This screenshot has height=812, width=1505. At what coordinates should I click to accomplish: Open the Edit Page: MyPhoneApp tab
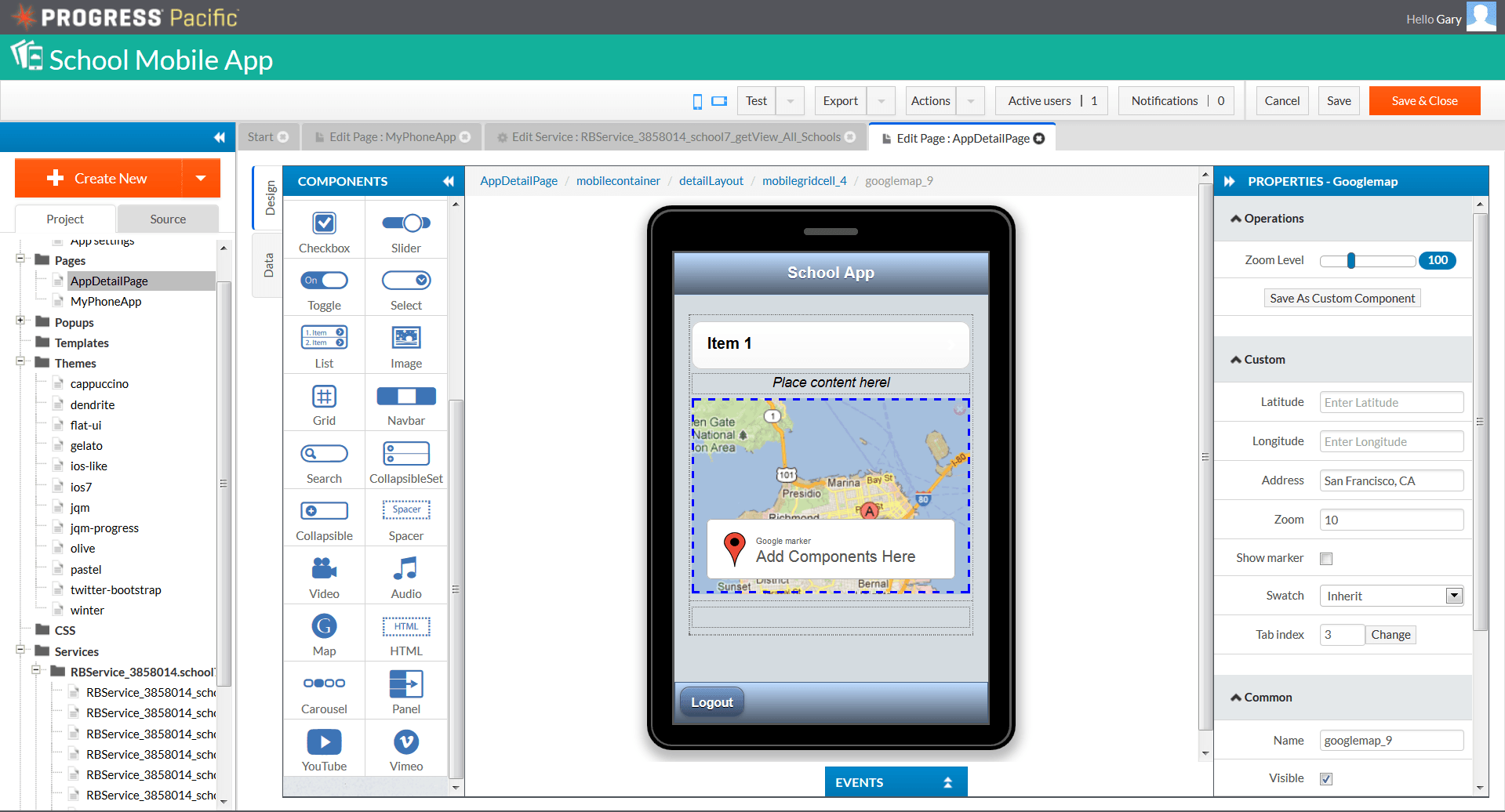391,137
